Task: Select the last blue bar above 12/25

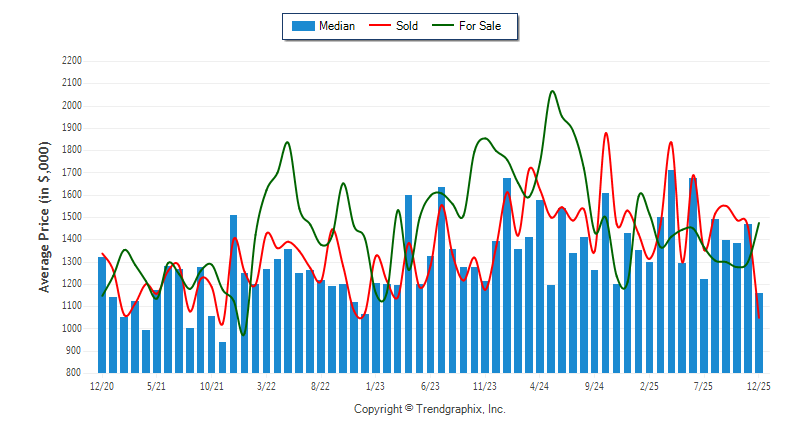Action: tap(760, 332)
